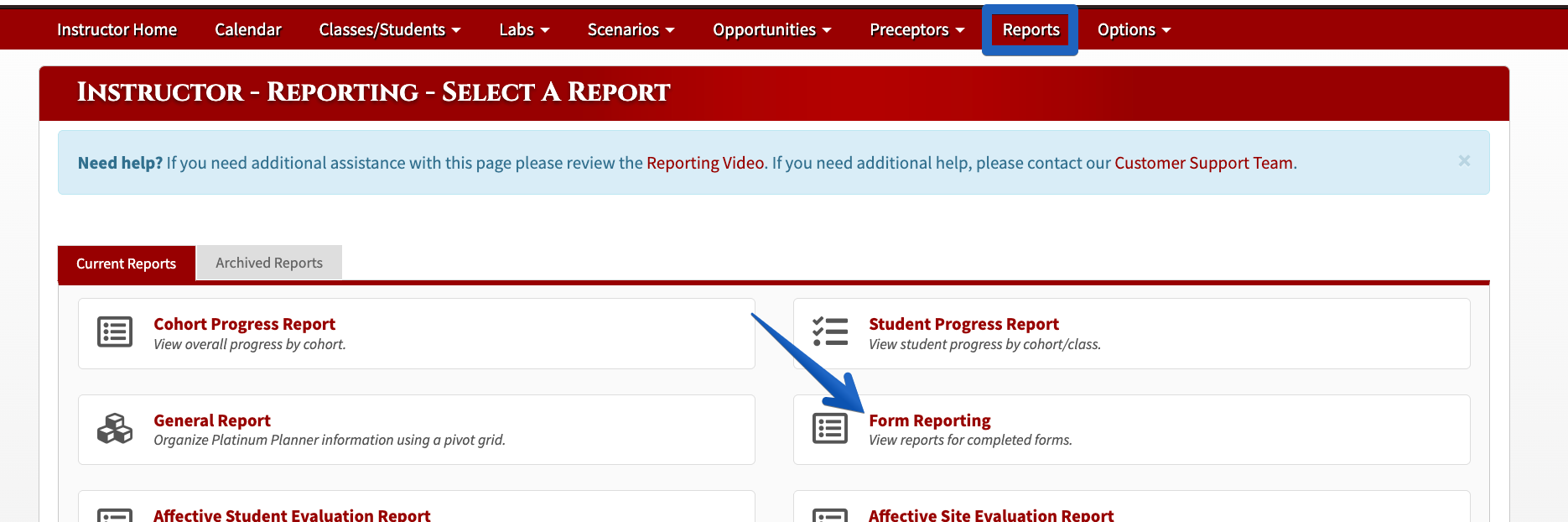The image size is (1568, 522).
Task: Expand the Classes/Students dropdown
Action: tap(390, 29)
